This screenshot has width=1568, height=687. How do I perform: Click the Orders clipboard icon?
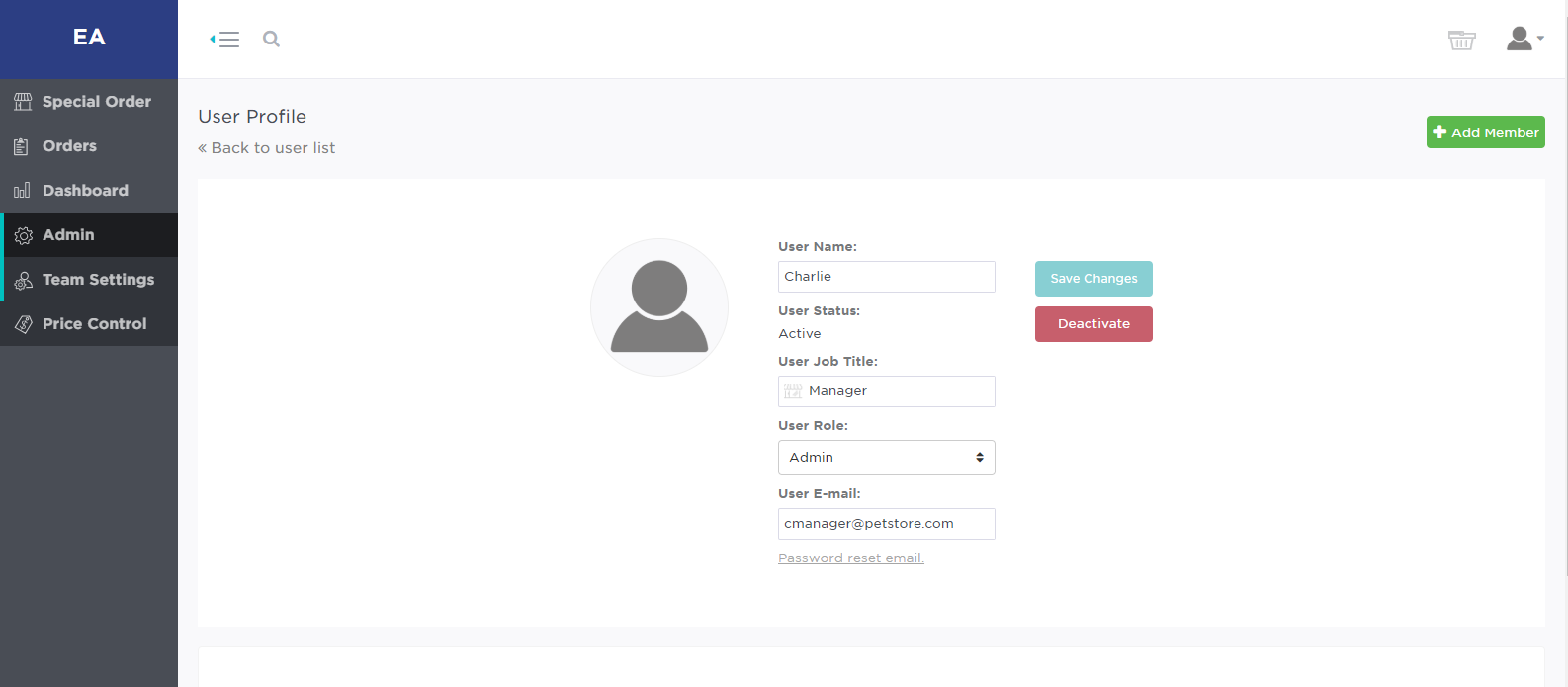coord(22,146)
